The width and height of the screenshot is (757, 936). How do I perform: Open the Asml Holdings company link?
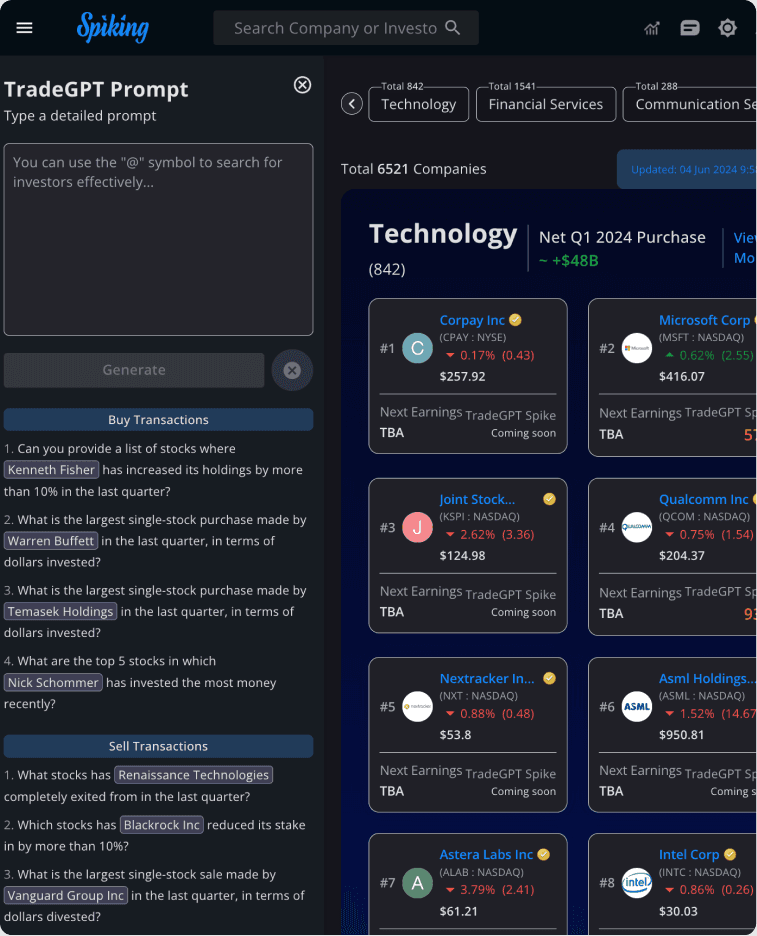707,679
